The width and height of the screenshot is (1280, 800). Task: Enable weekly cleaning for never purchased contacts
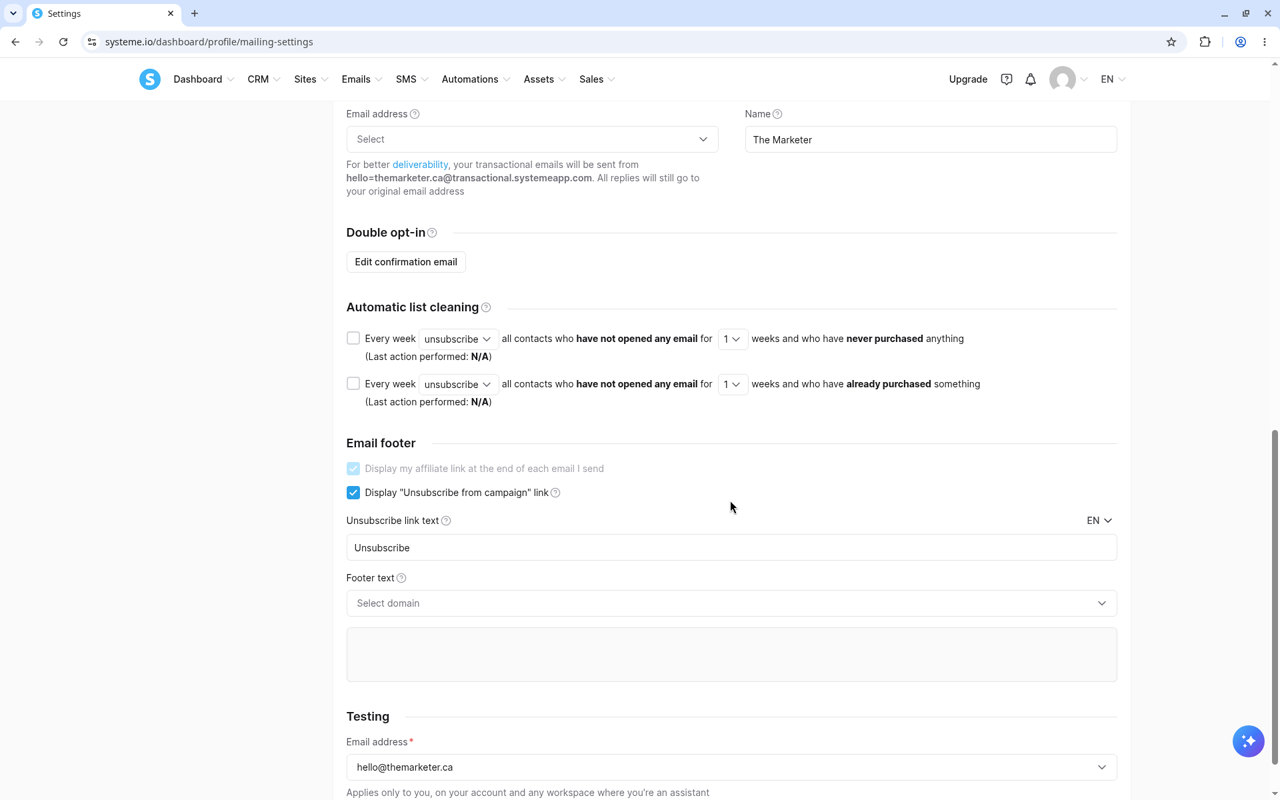[x=353, y=338]
